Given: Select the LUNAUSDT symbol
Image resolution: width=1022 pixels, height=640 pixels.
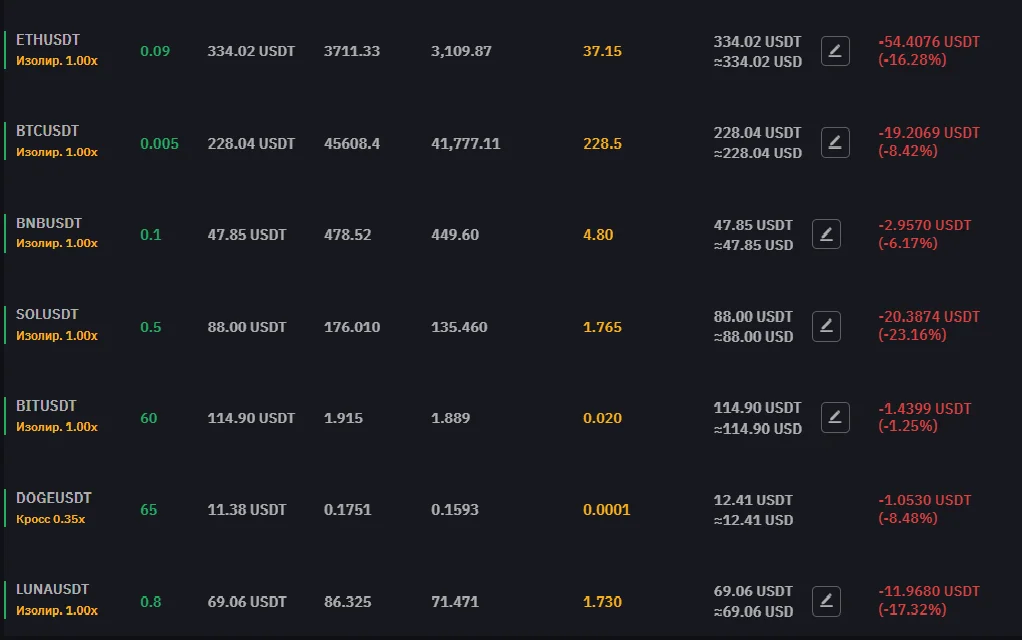Looking at the screenshot, I should (52, 589).
